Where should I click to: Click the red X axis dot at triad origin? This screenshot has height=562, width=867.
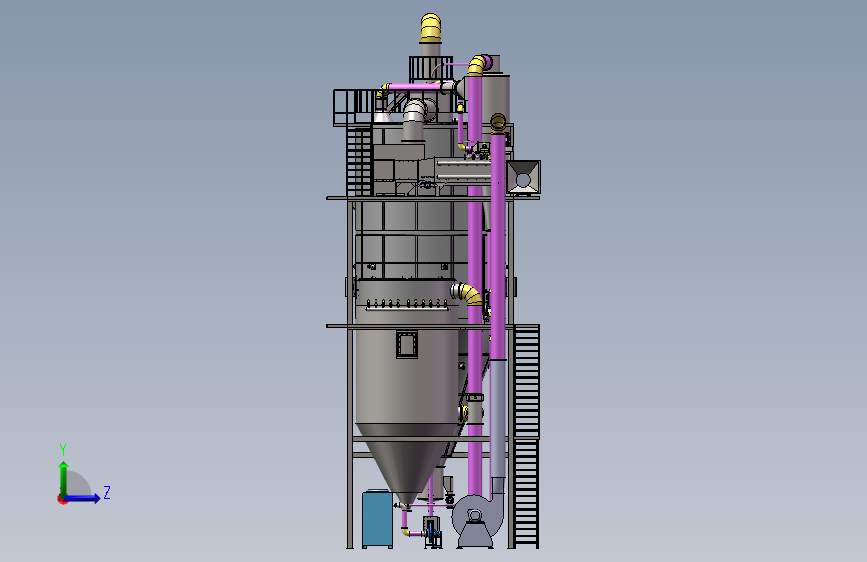(x=62, y=500)
